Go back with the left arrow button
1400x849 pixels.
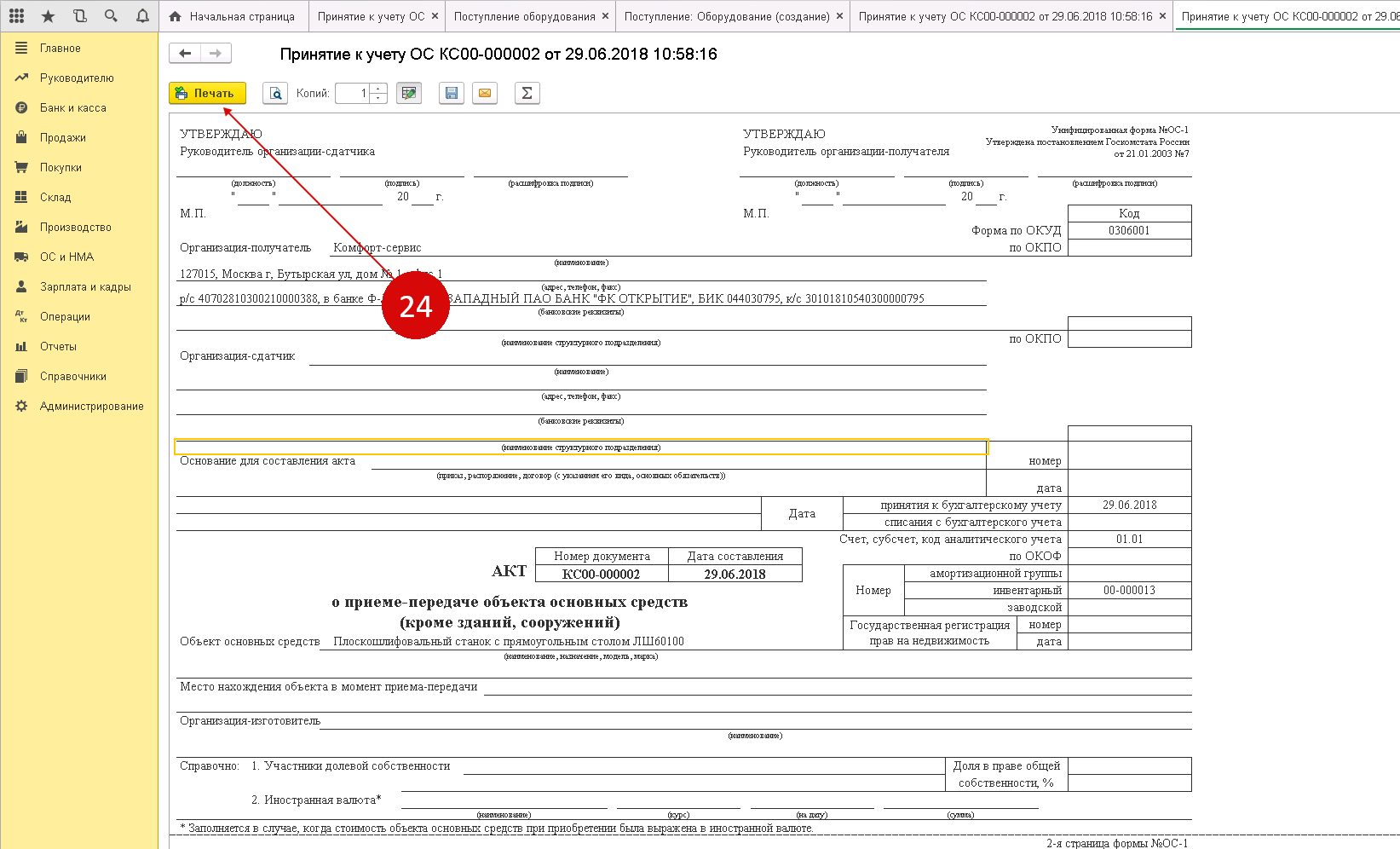click(x=185, y=54)
